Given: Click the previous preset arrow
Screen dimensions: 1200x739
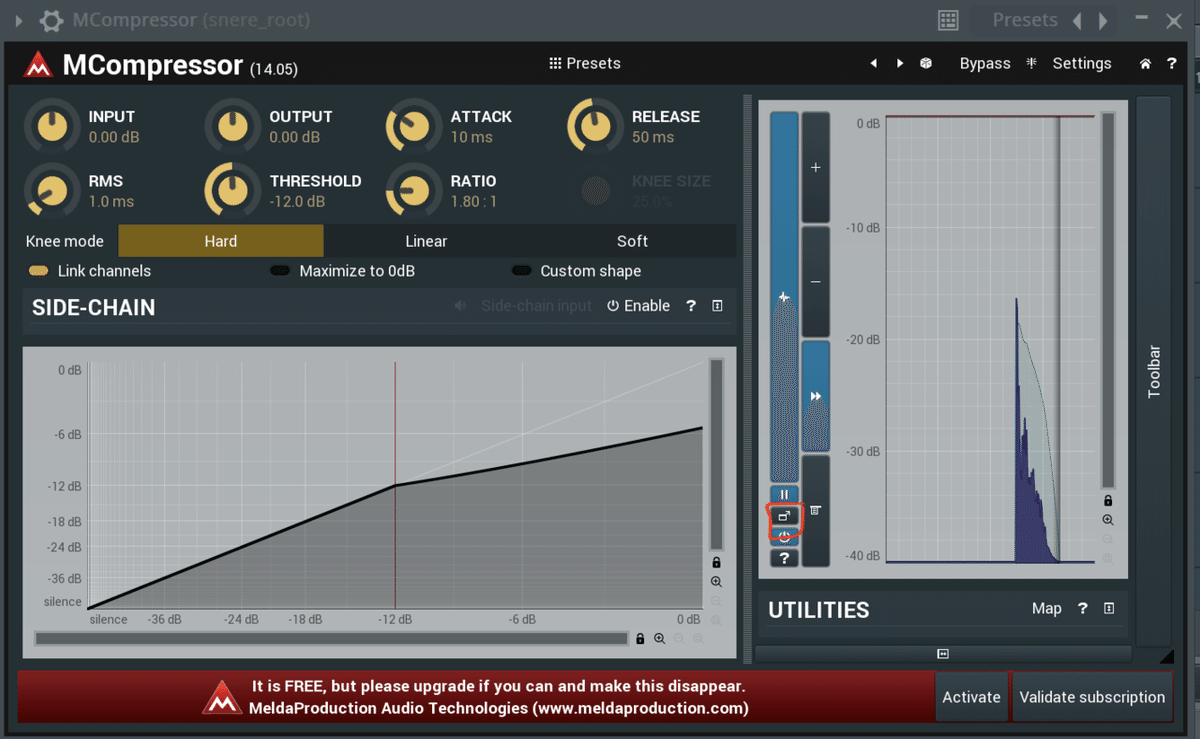Looking at the screenshot, I should click(873, 63).
